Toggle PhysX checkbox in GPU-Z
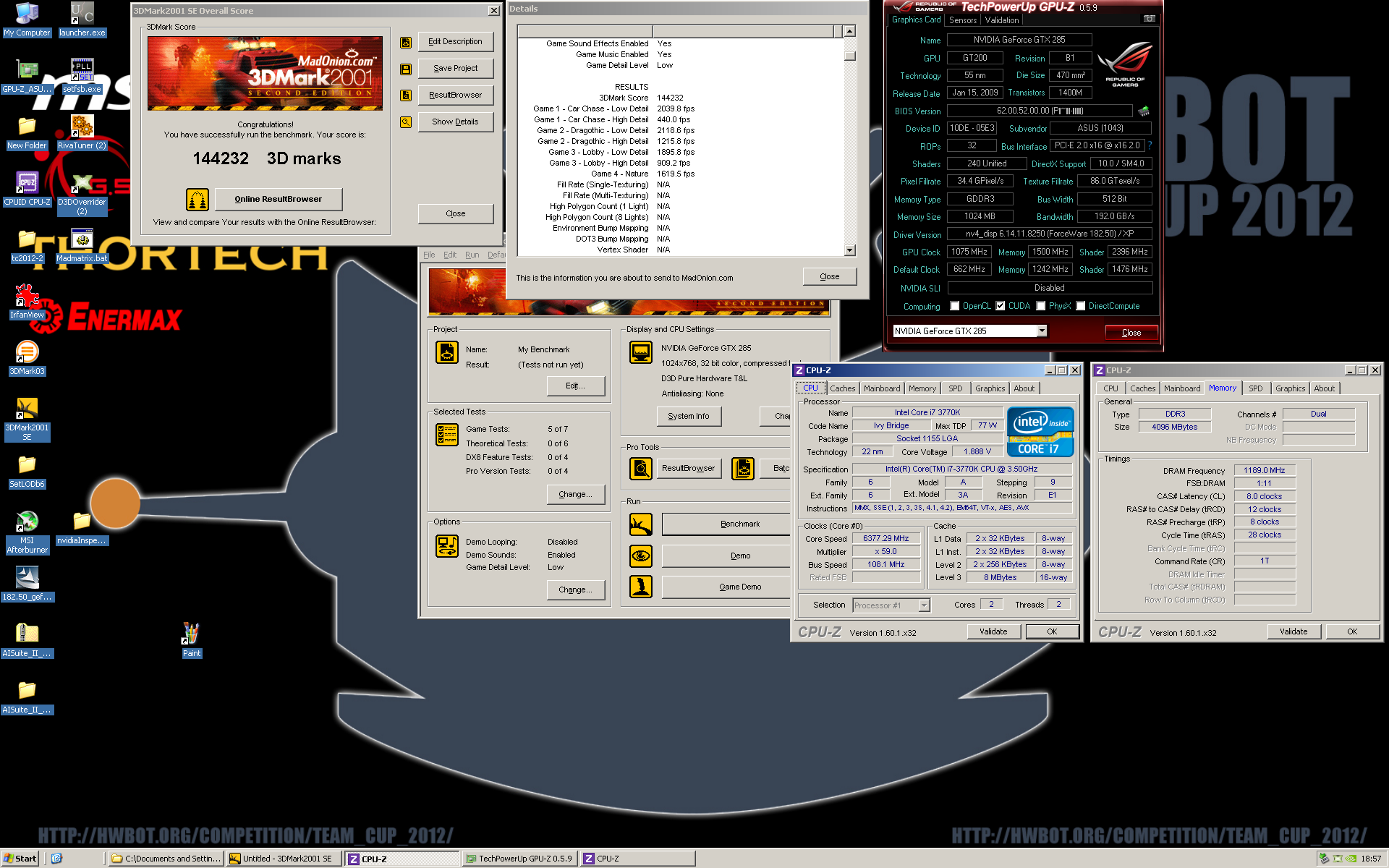 point(1040,306)
